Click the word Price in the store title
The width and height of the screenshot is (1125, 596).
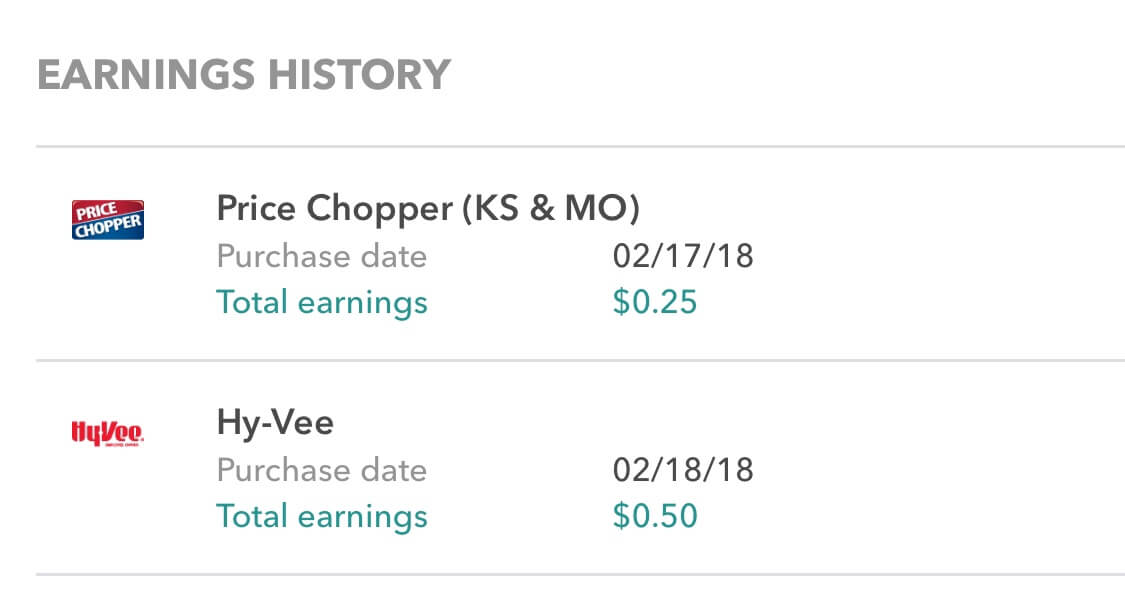[x=256, y=209]
